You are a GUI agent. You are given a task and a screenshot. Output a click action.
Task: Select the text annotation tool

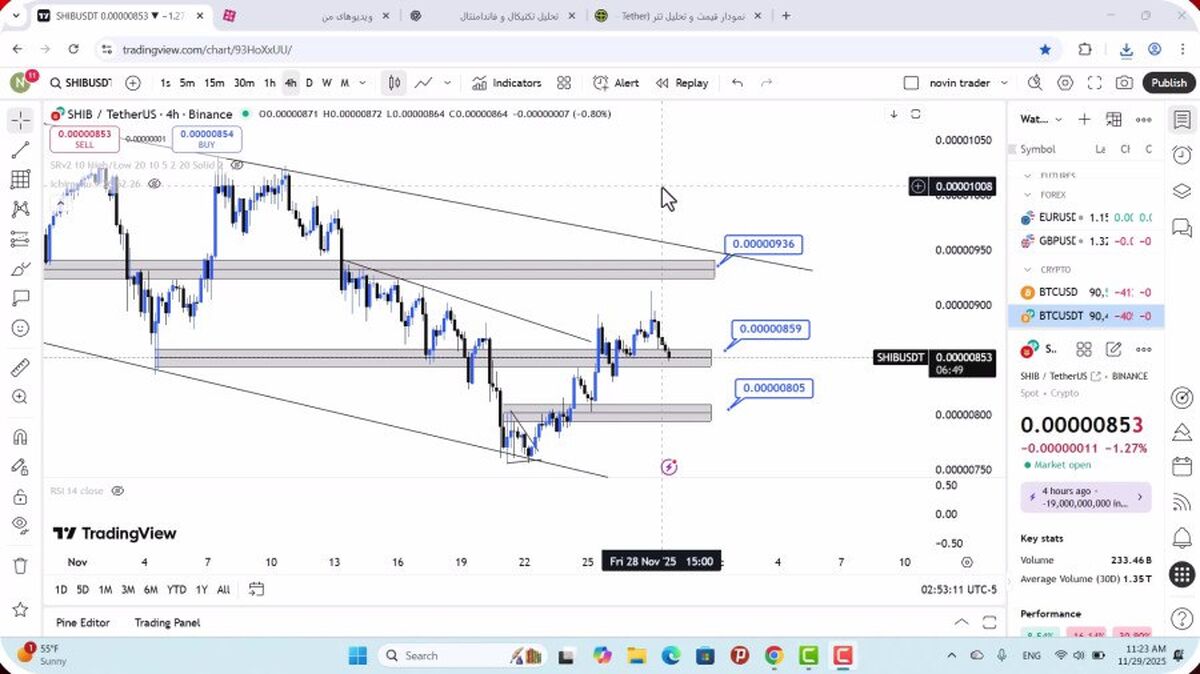pyautogui.click(x=20, y=298)
